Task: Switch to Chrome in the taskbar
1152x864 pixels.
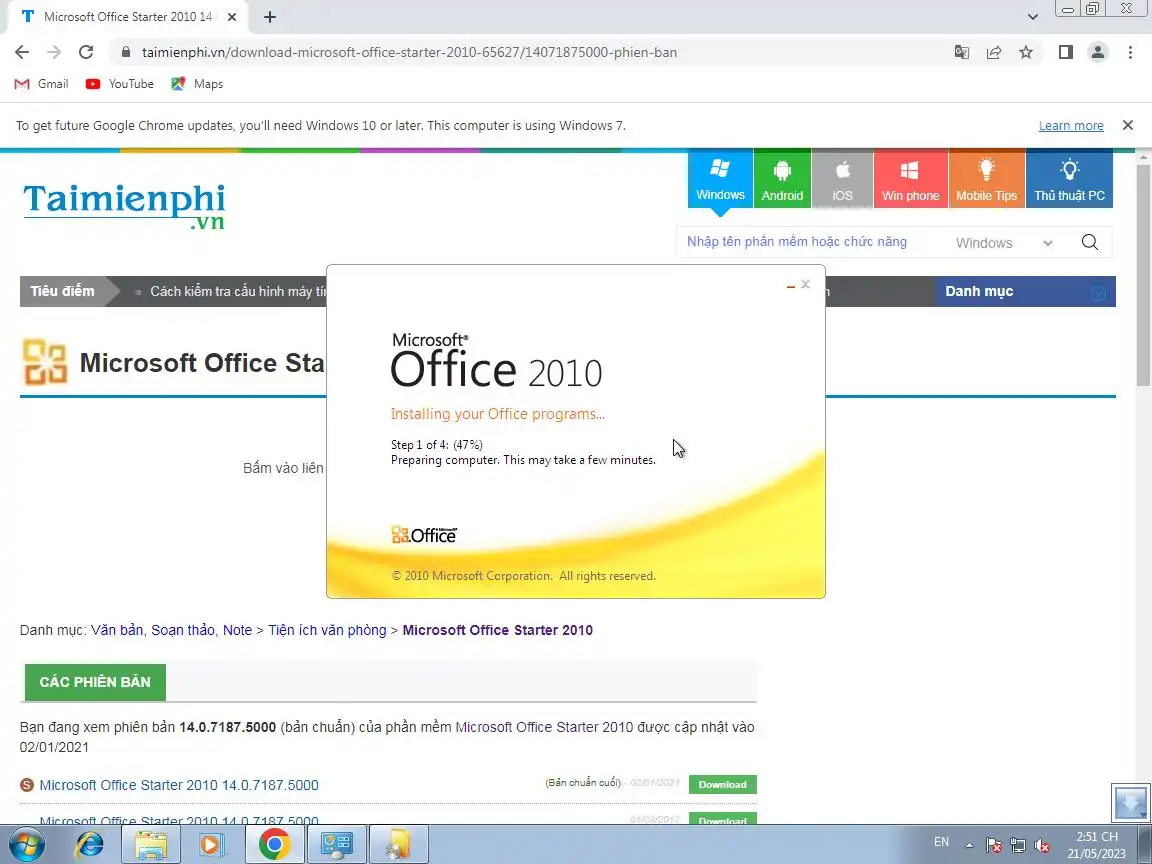Action: pos(274,844)
